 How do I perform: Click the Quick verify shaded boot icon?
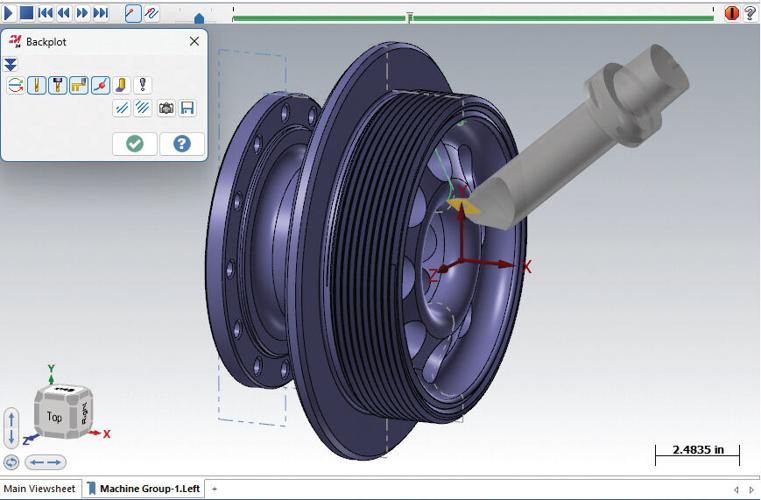click(121, 86)
